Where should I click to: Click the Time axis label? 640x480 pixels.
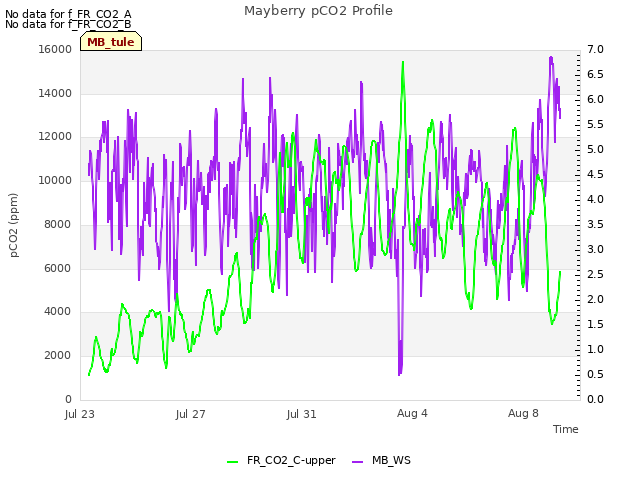(x=566, y=429)
